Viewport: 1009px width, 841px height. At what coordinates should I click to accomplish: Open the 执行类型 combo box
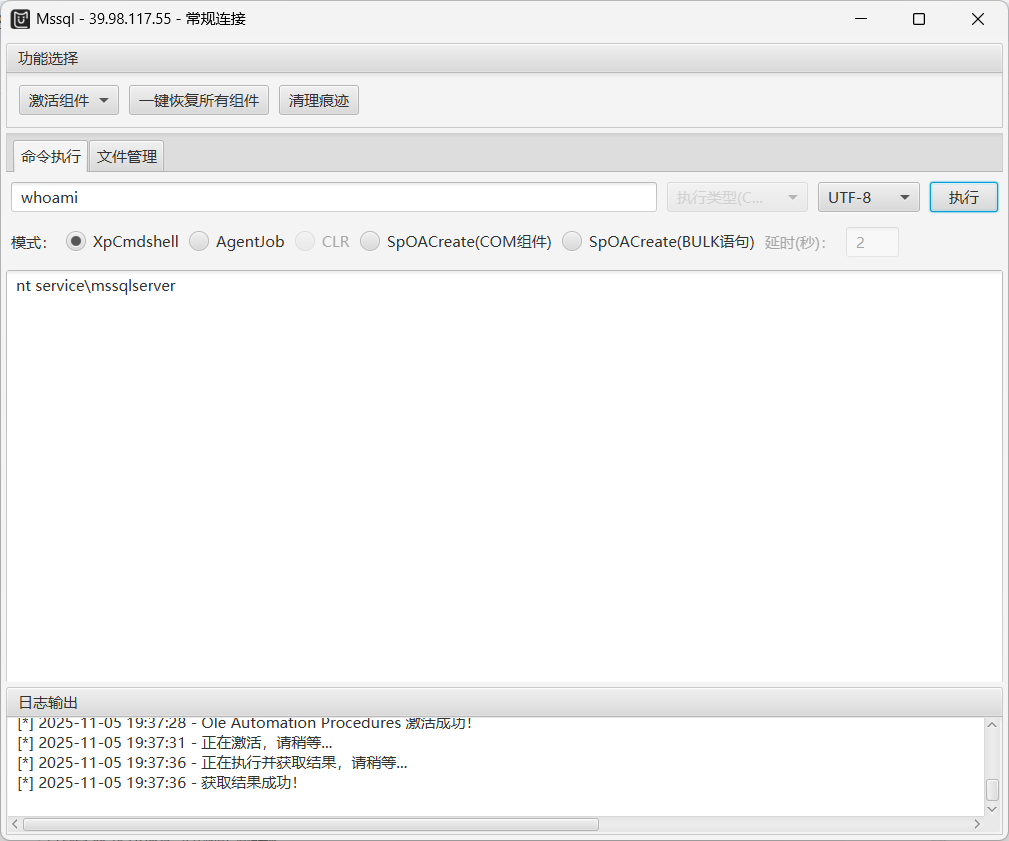pyautogui.click(x=737, y=197)
